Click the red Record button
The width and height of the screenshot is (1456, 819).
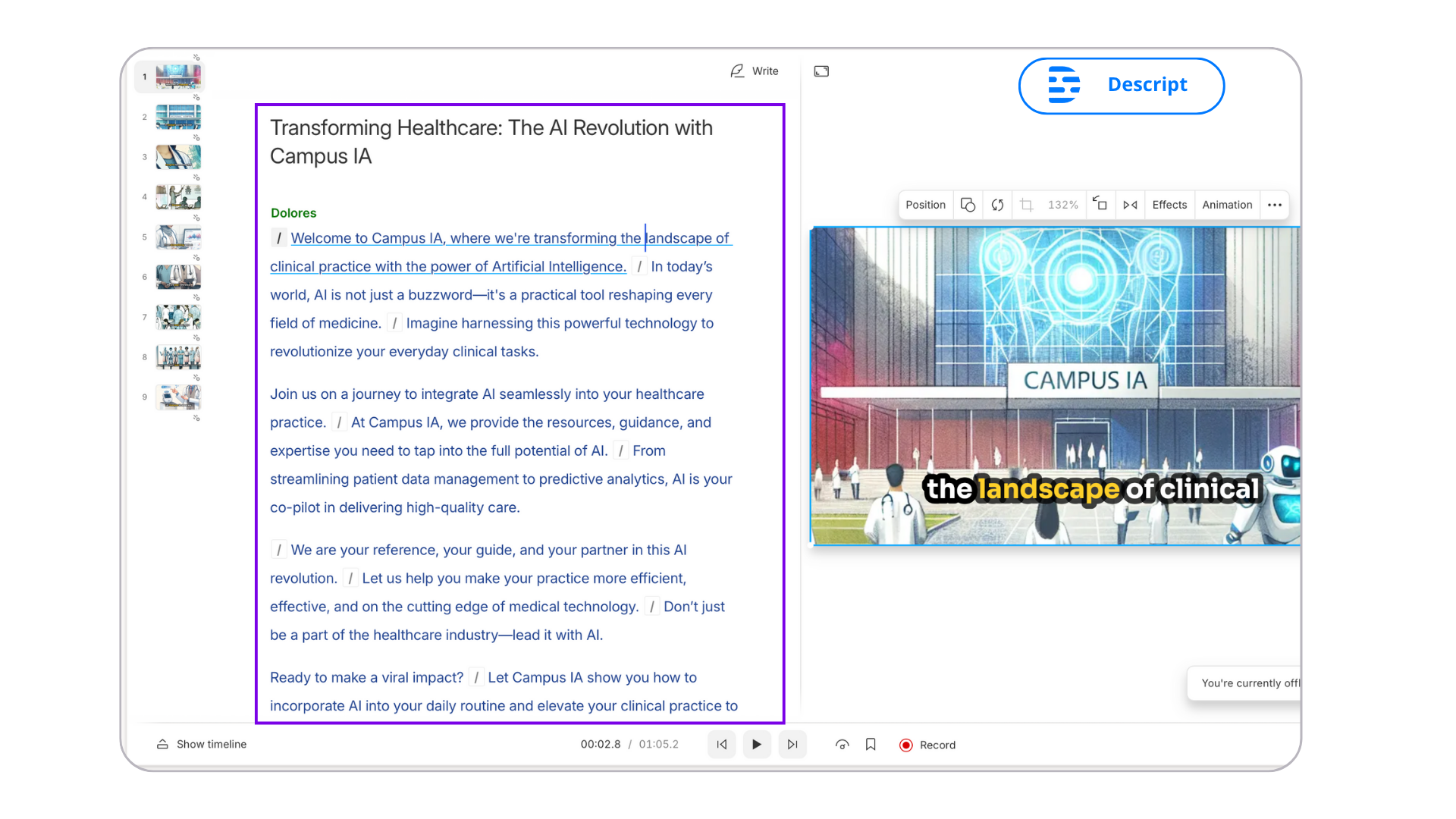pyautogui.click(x=927, y=745)
